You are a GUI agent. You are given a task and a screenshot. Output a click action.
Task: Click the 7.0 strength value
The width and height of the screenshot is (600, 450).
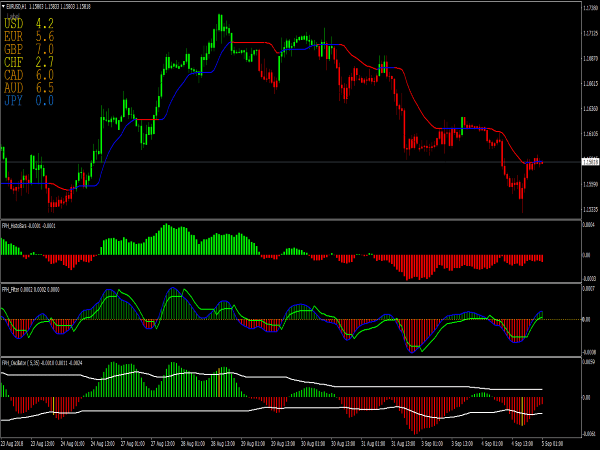click(x=45, y=49)
